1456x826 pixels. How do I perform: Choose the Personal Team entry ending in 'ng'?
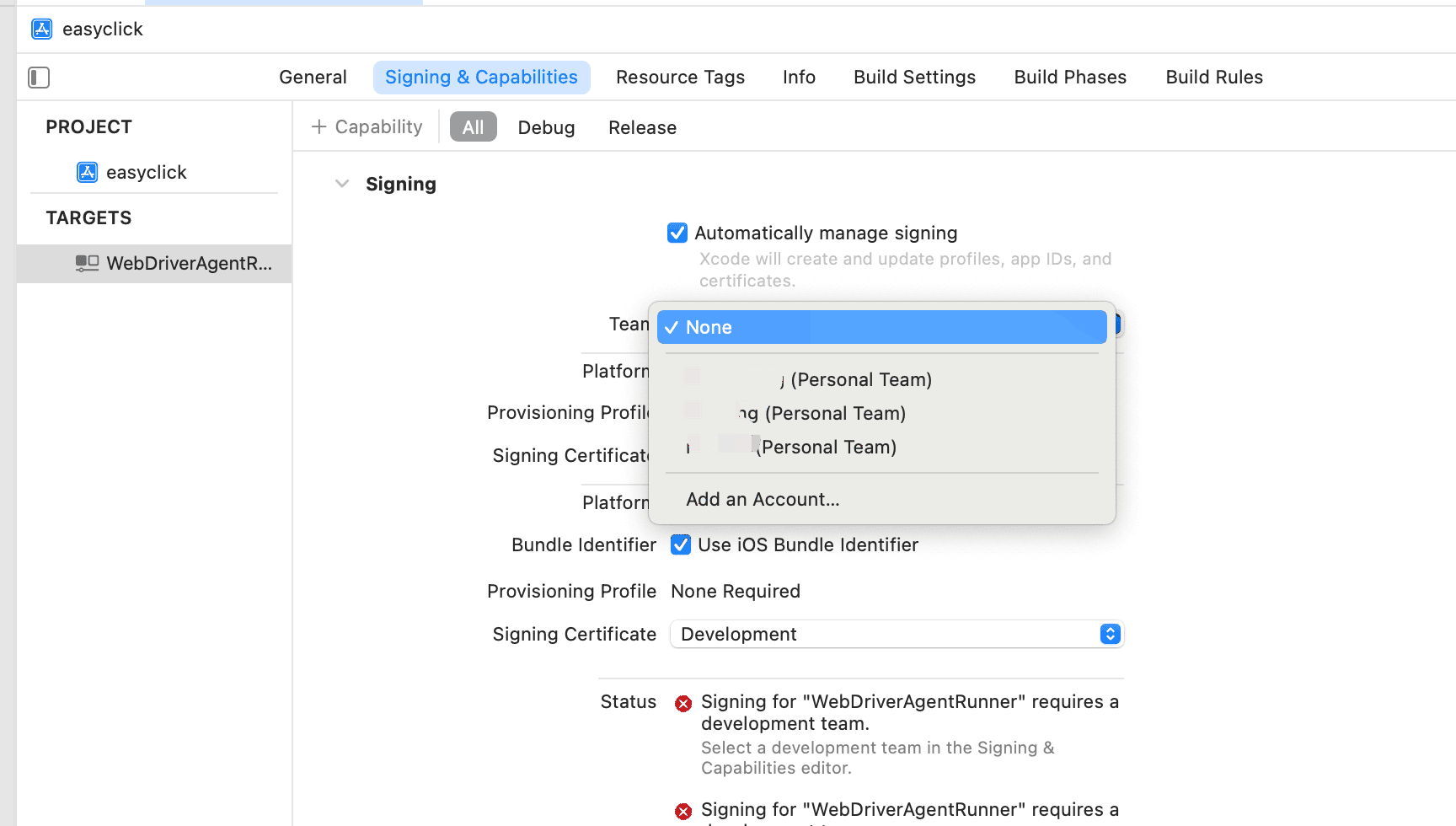(881, 414)
